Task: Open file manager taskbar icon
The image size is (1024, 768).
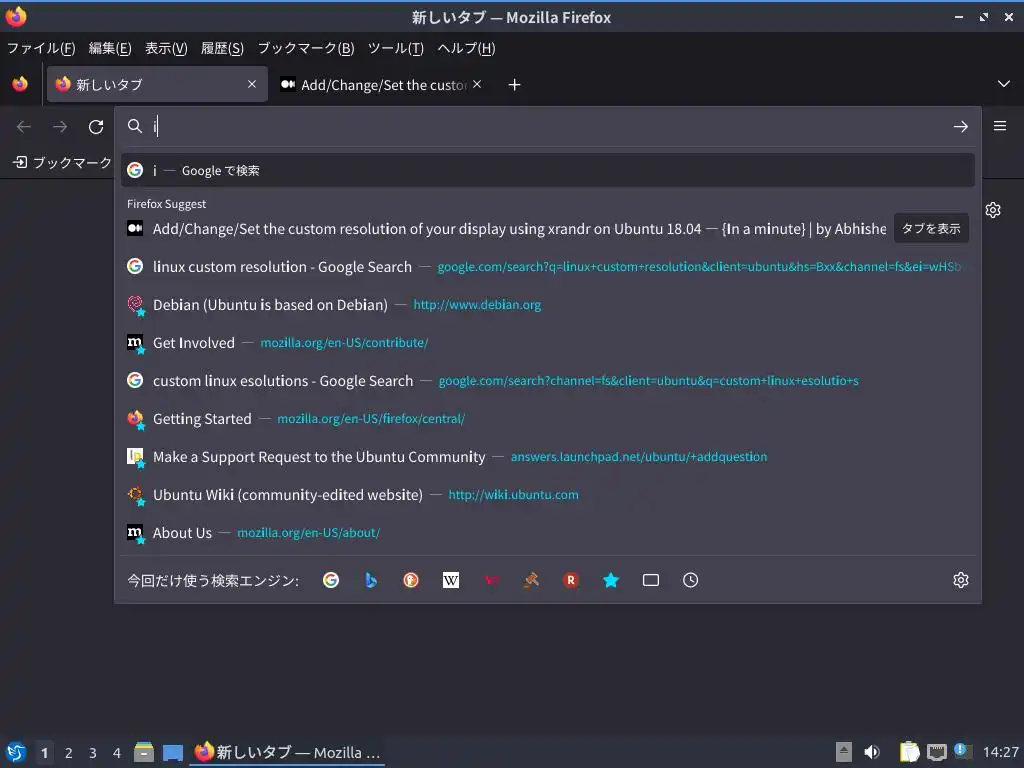Action: [144, 752]
